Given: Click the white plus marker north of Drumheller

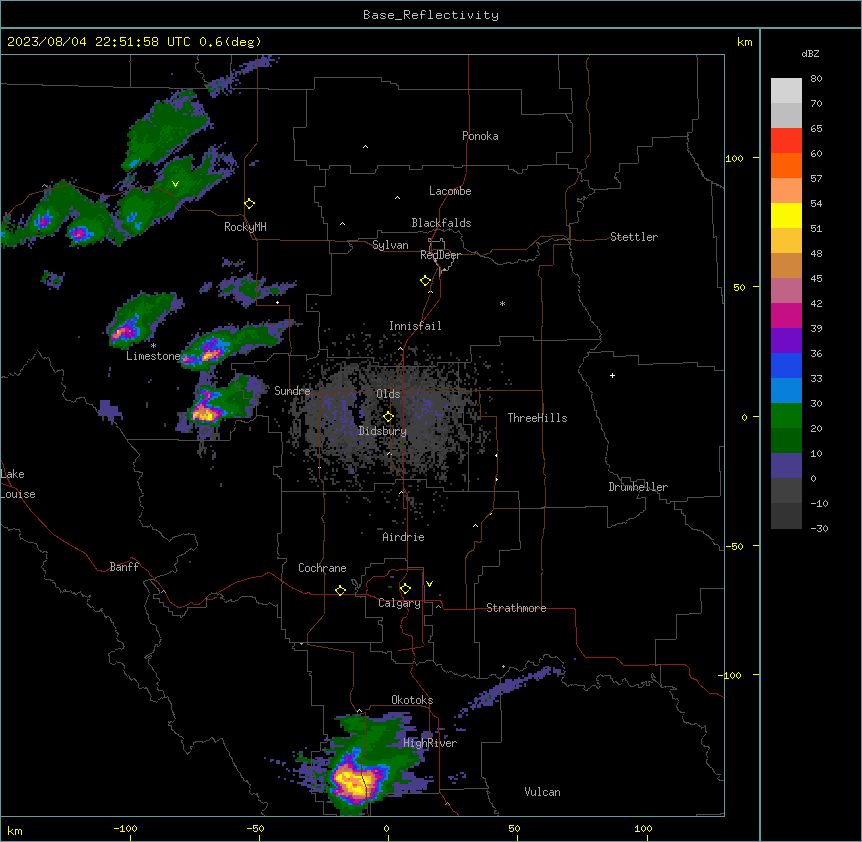Looking at the screenshot, I should pos(612,375).
